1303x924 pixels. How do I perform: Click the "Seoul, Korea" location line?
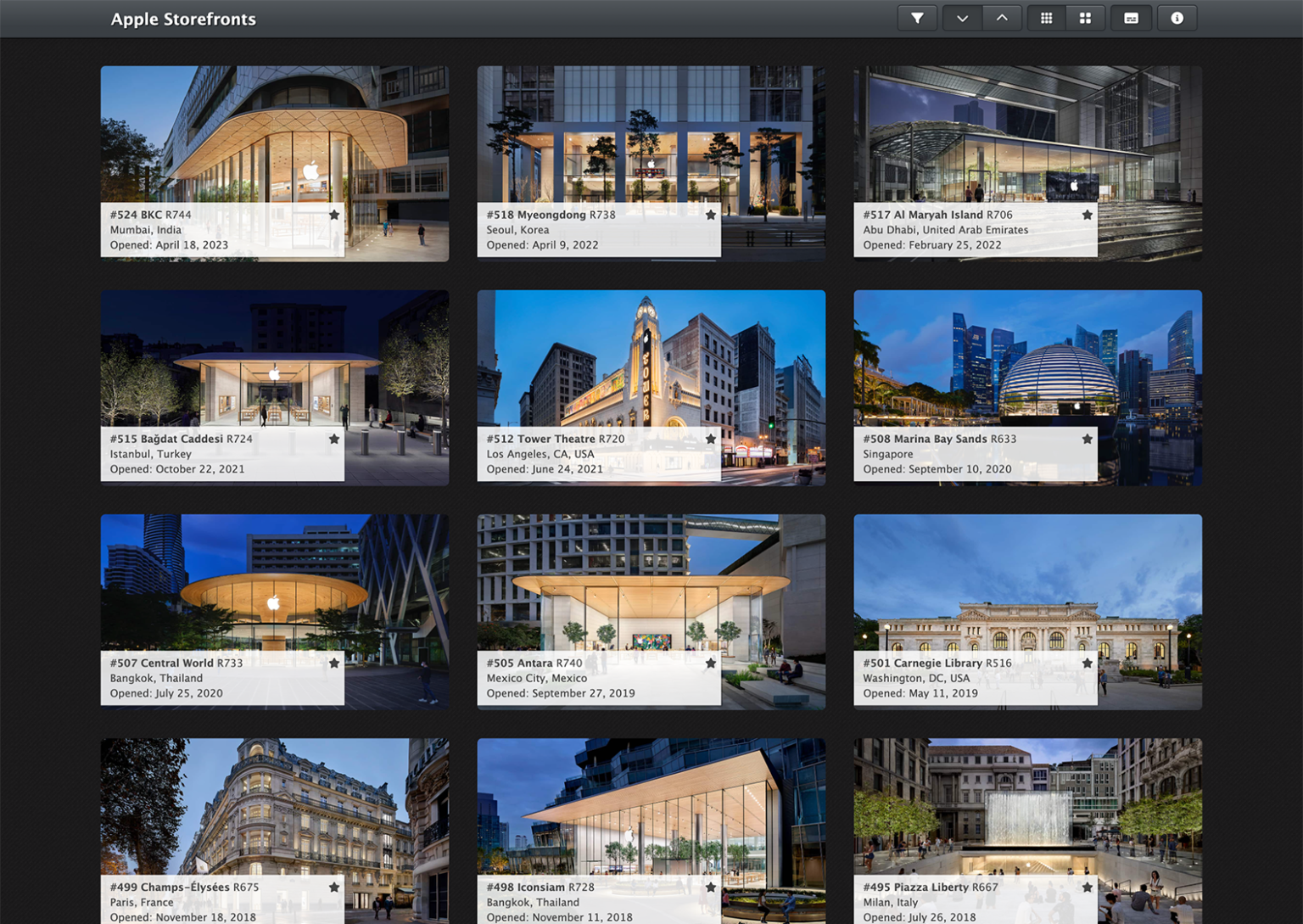coord(517,230)
